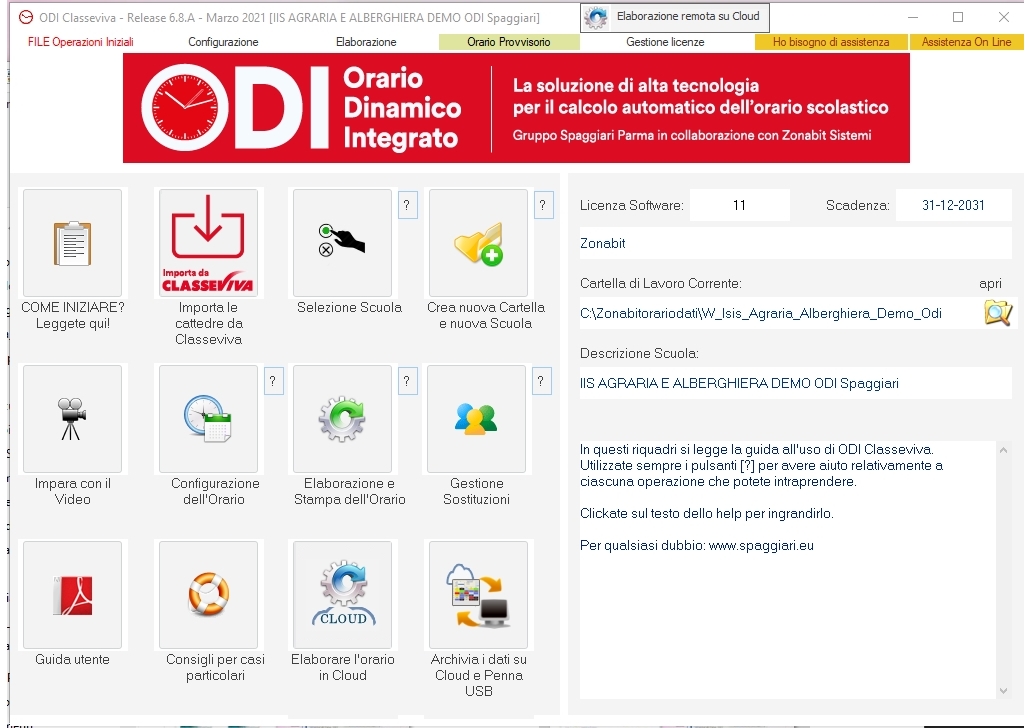Screen dimensions: 1030x728
Task: Click the 'apri' label near folder path
Action: [x=990, y=283]
